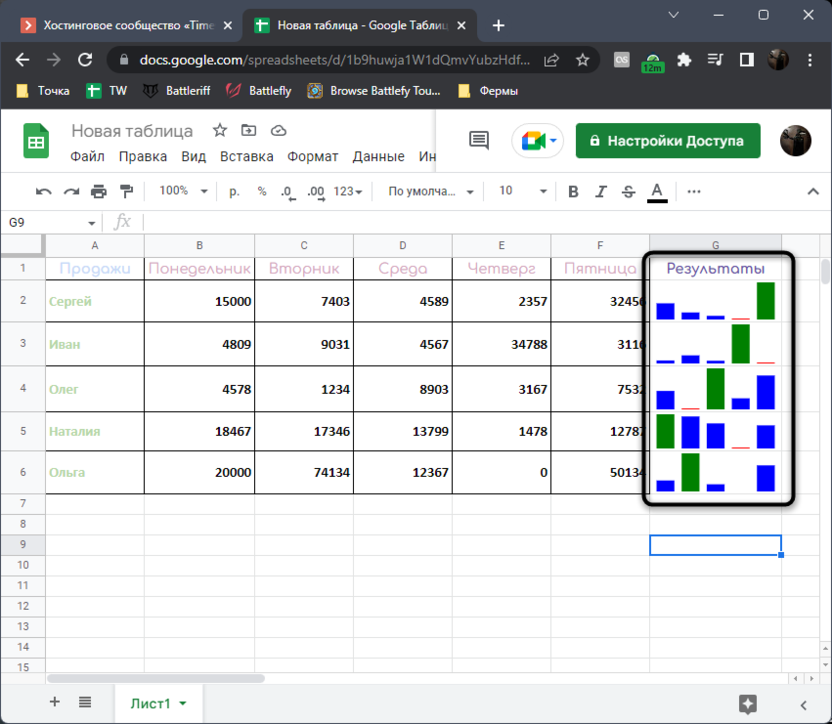Open the zoom 100% dropdown
The height and width of the screenshot is (724, 832).
[x=183, y=191]
